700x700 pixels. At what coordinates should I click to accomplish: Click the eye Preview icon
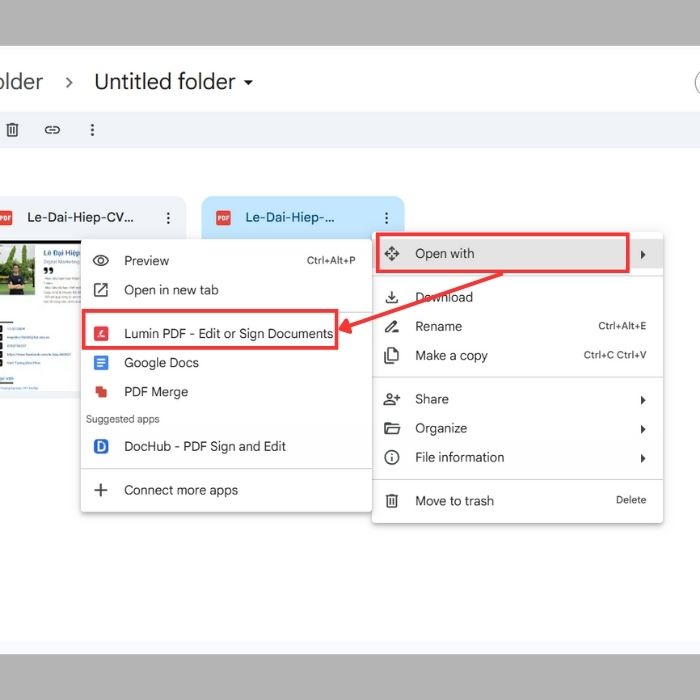coord(101,261)
